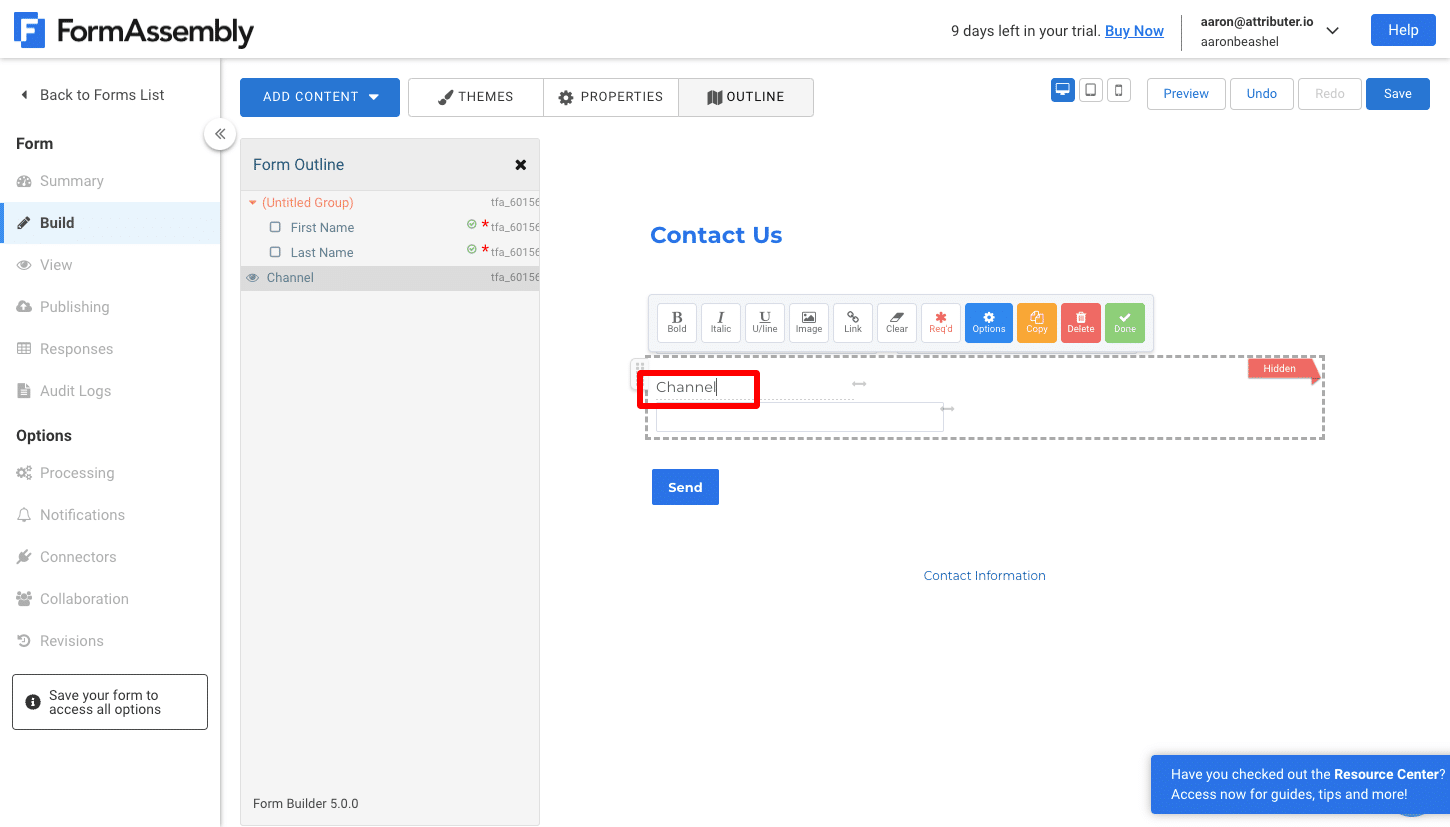Open the Link tool in the toolbar

click(852, 322)
